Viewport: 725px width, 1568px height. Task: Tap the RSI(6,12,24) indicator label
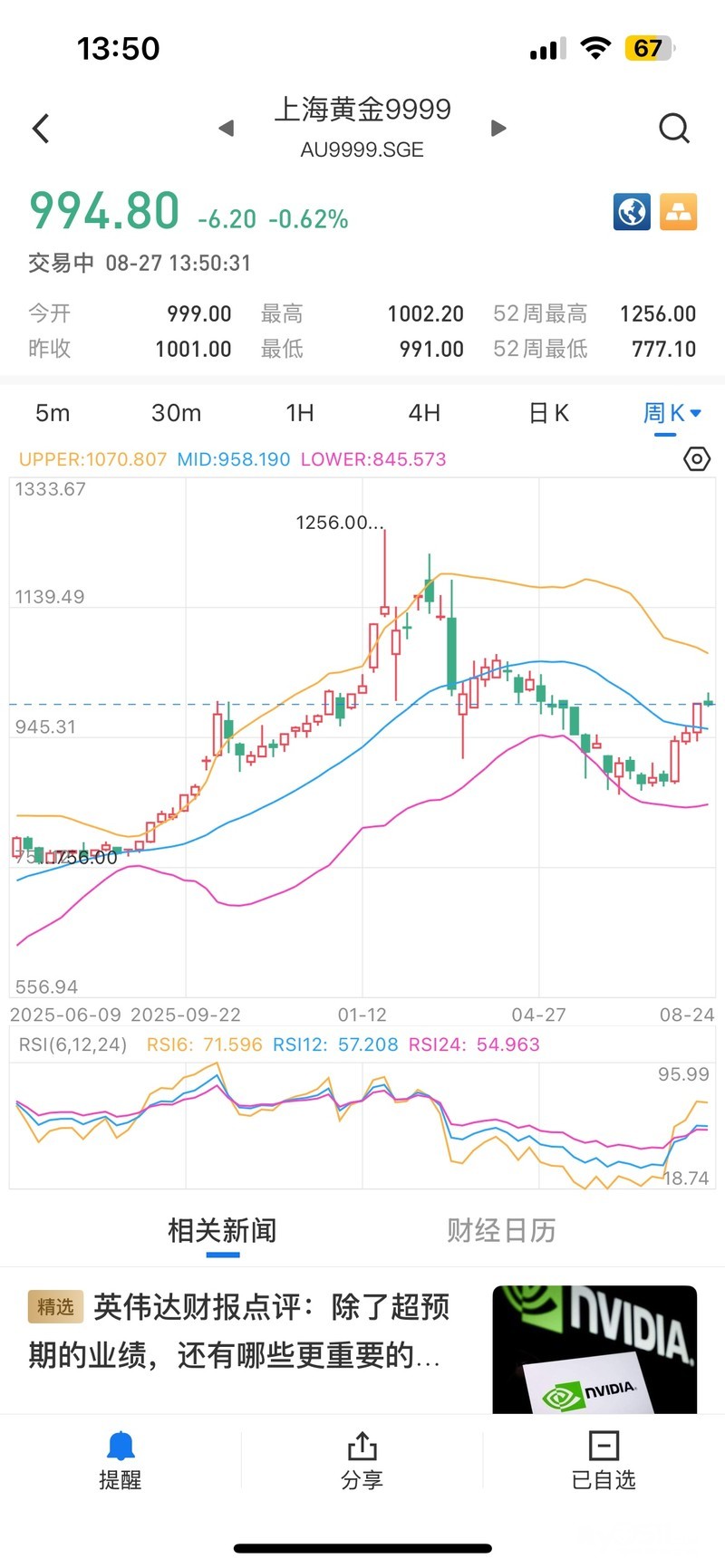click(73, 1044)
